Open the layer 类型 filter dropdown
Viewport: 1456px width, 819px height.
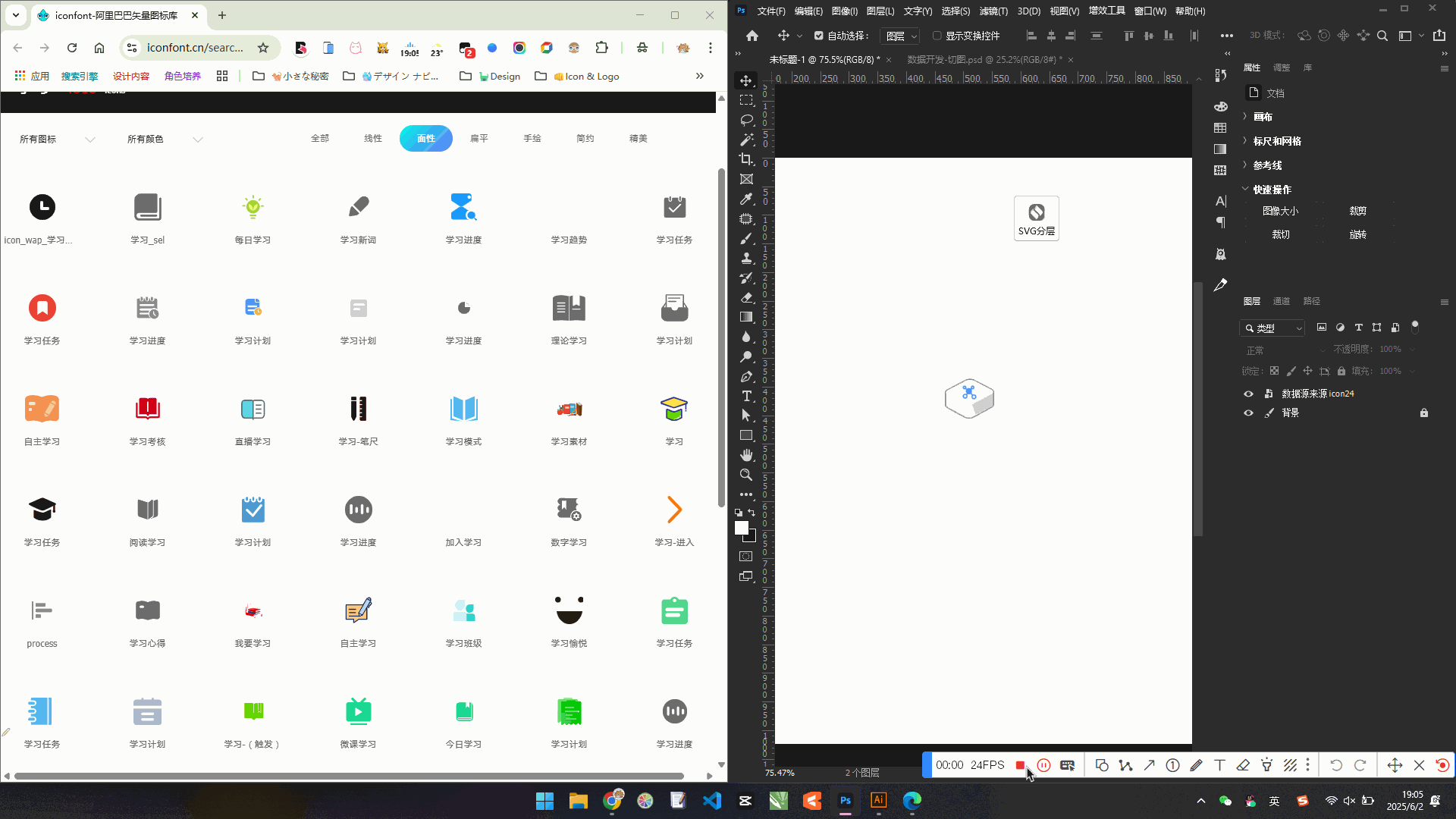click(1272, 328)
